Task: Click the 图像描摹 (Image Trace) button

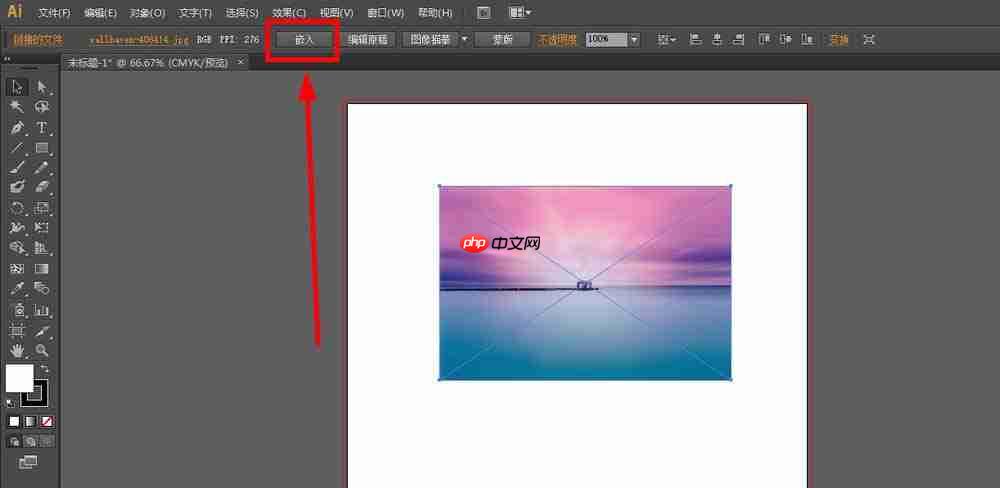Action: point(430,40)
